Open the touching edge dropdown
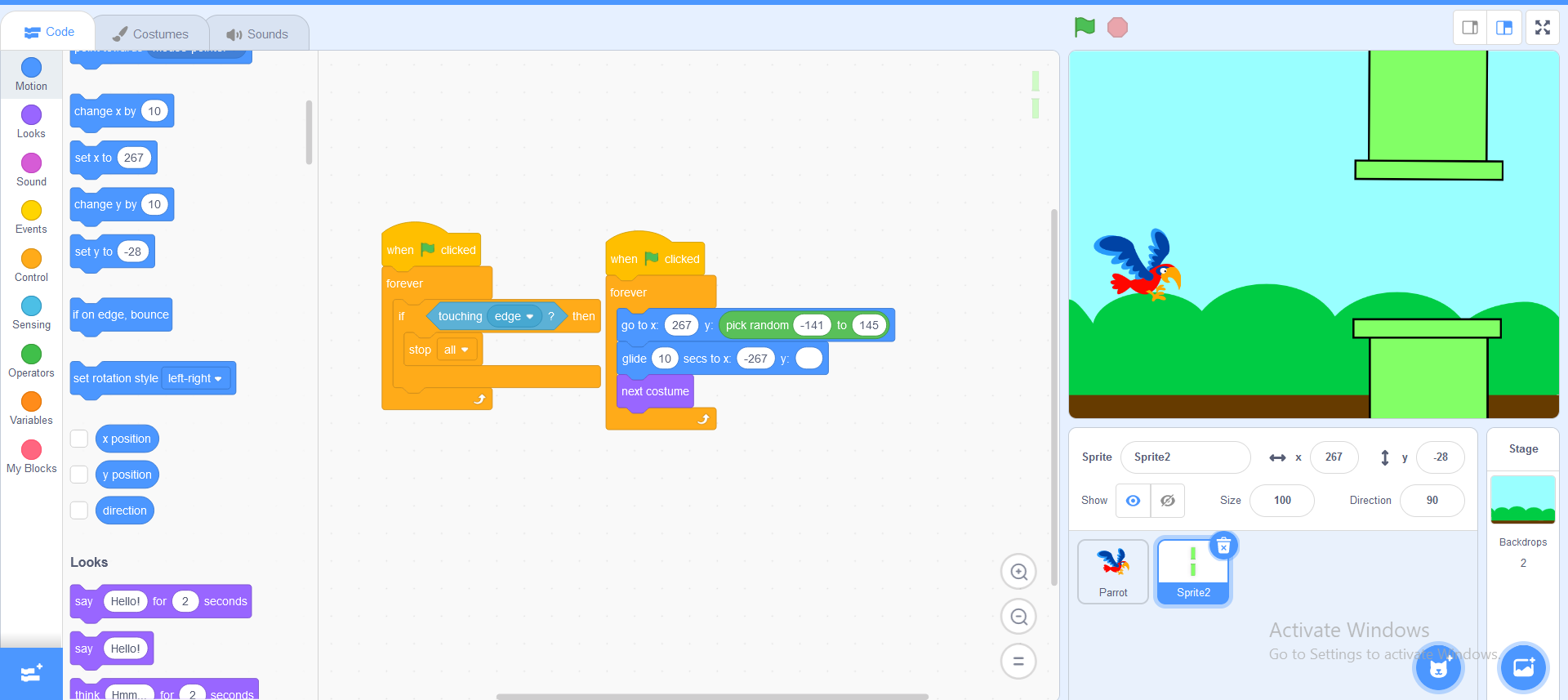This screenshot has width=1568, height=700. pos(514,316)
